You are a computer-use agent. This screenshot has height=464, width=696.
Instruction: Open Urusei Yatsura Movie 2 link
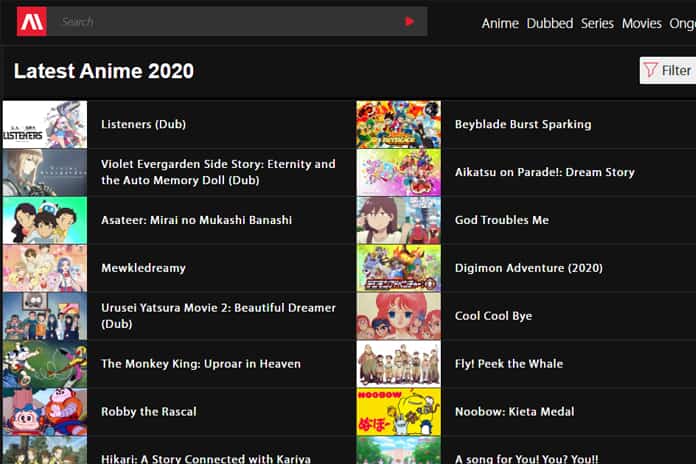(218, 316)
